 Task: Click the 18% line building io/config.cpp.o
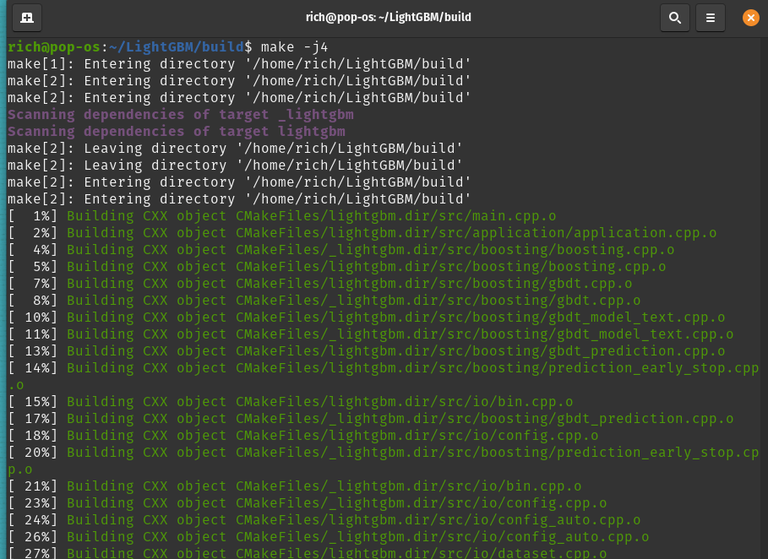tap(303, 436)
